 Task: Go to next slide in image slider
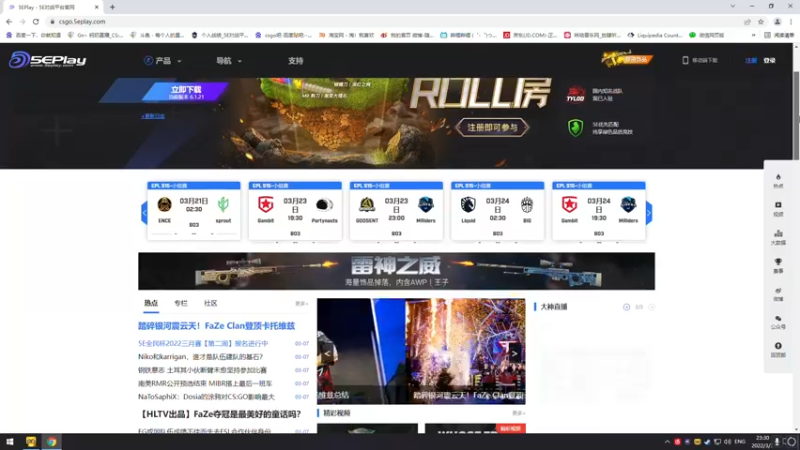click(x=514, y=353)
